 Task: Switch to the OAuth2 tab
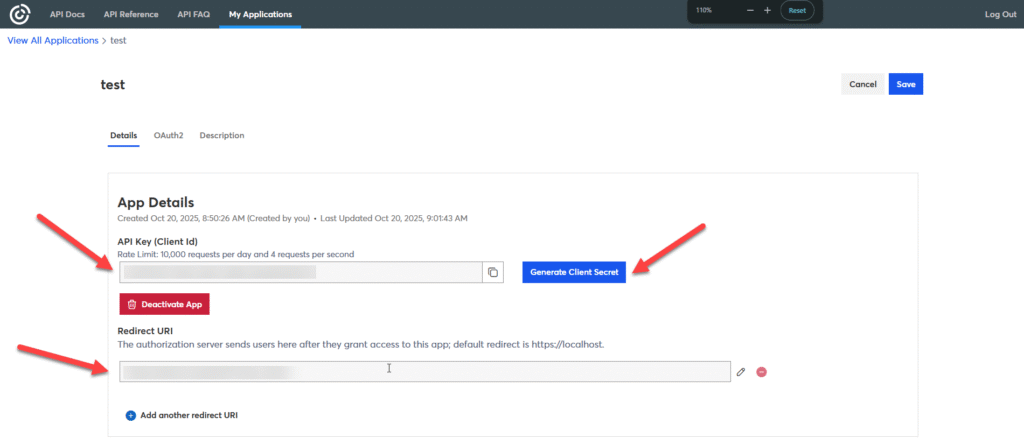click(168, 135)
